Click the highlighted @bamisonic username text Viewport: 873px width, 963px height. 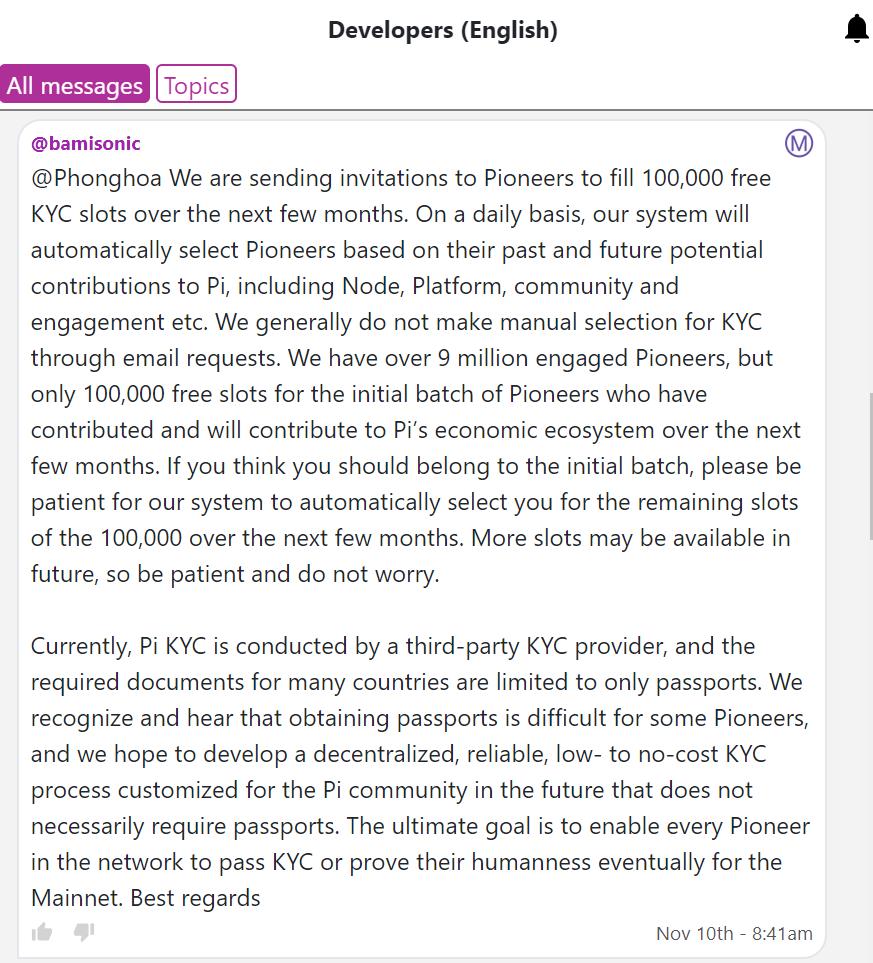[x=85, y=143]
